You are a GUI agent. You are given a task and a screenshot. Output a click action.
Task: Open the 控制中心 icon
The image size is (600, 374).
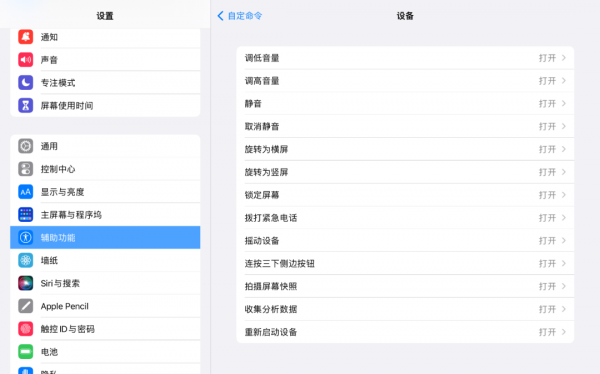(26, 169)
